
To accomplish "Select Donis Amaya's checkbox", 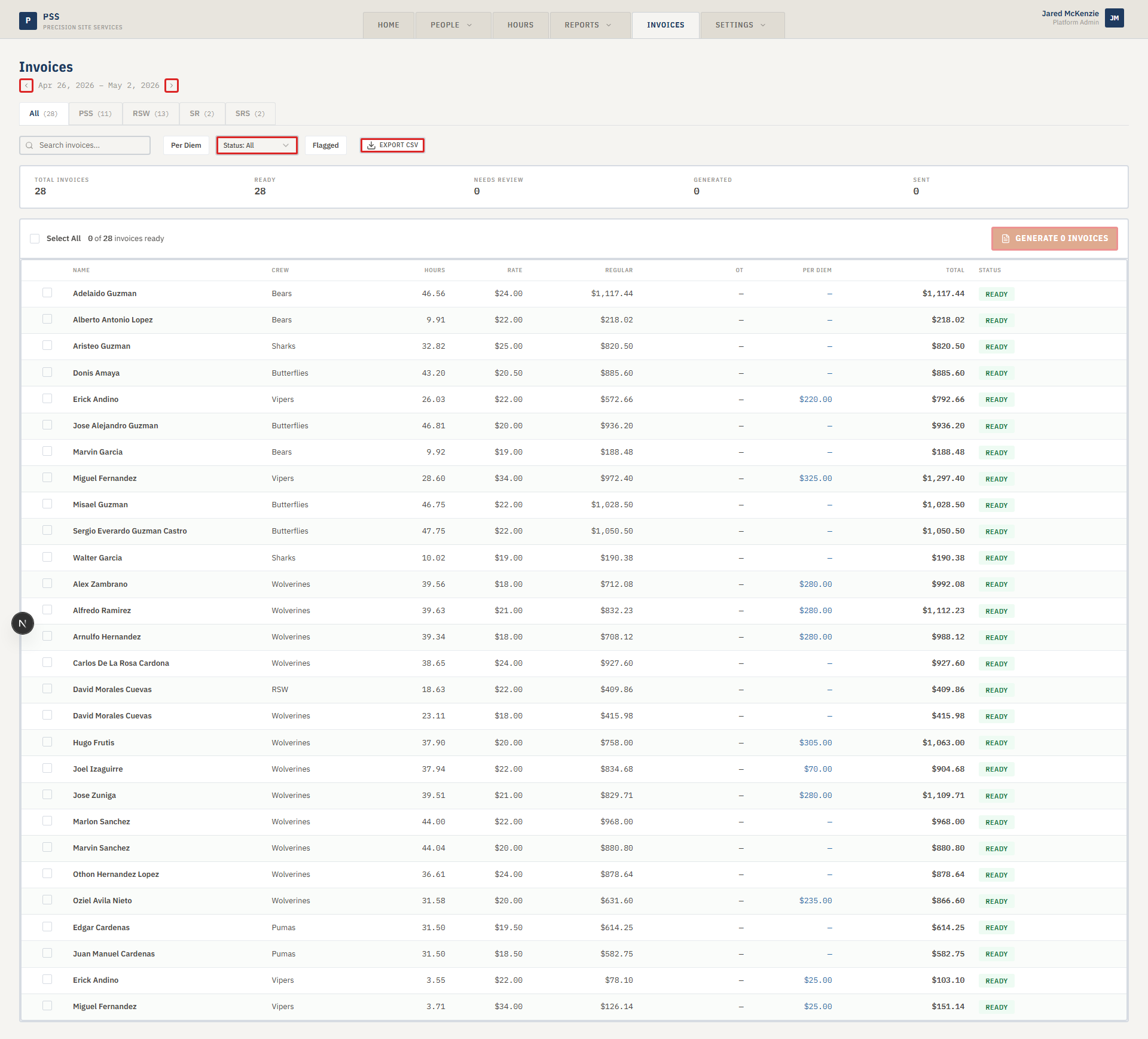I will click(47, 372).
